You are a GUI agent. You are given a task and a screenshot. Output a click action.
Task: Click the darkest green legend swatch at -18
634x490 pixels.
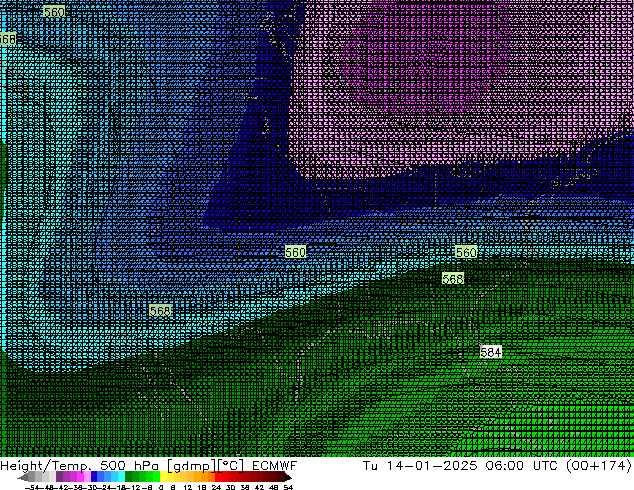point(128,477)
